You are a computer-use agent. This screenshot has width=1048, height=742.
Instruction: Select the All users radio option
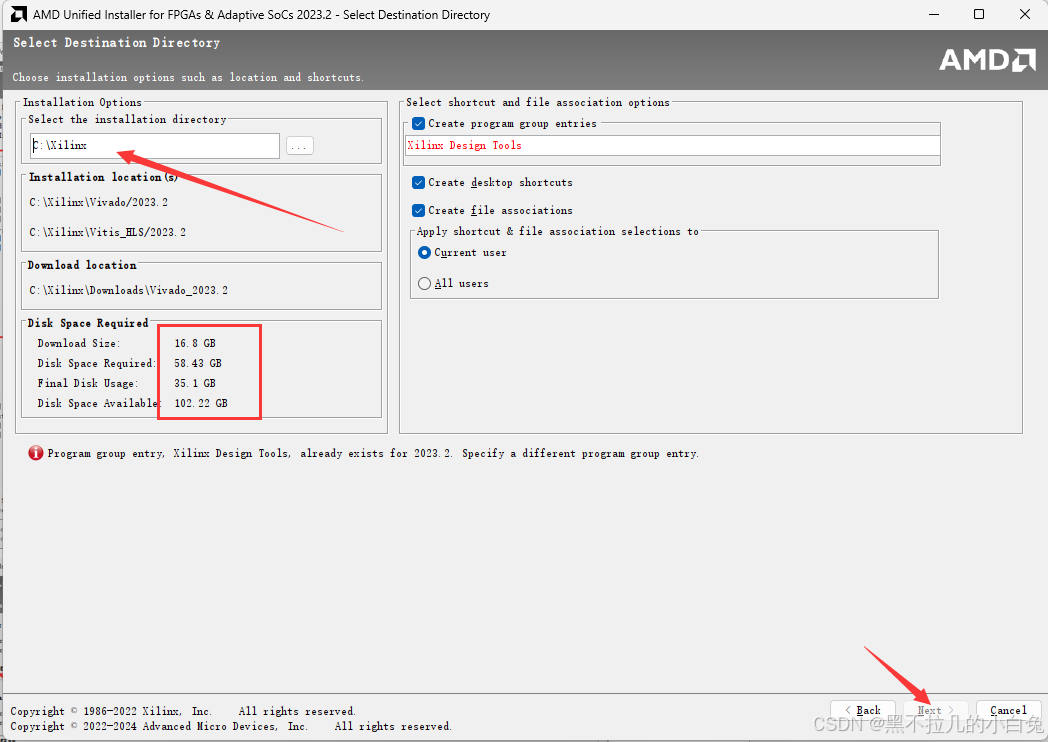[x=424, y=283]
